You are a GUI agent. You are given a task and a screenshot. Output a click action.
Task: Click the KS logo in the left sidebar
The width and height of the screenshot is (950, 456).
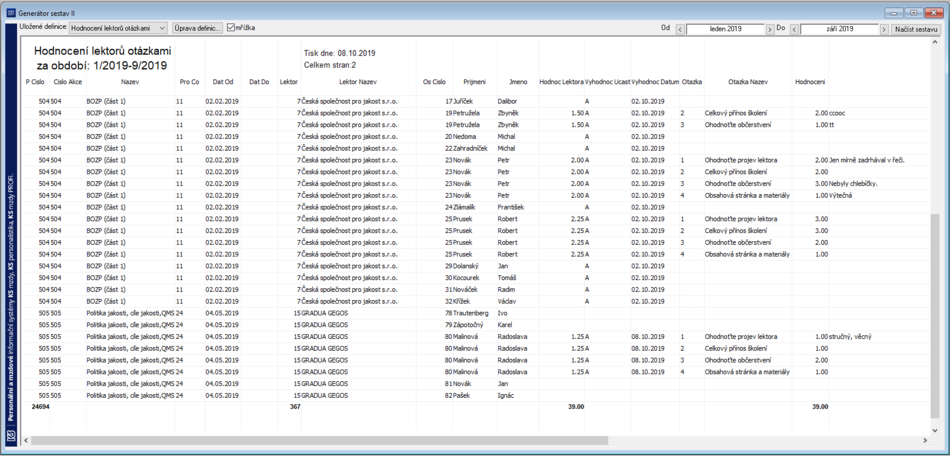9,435
